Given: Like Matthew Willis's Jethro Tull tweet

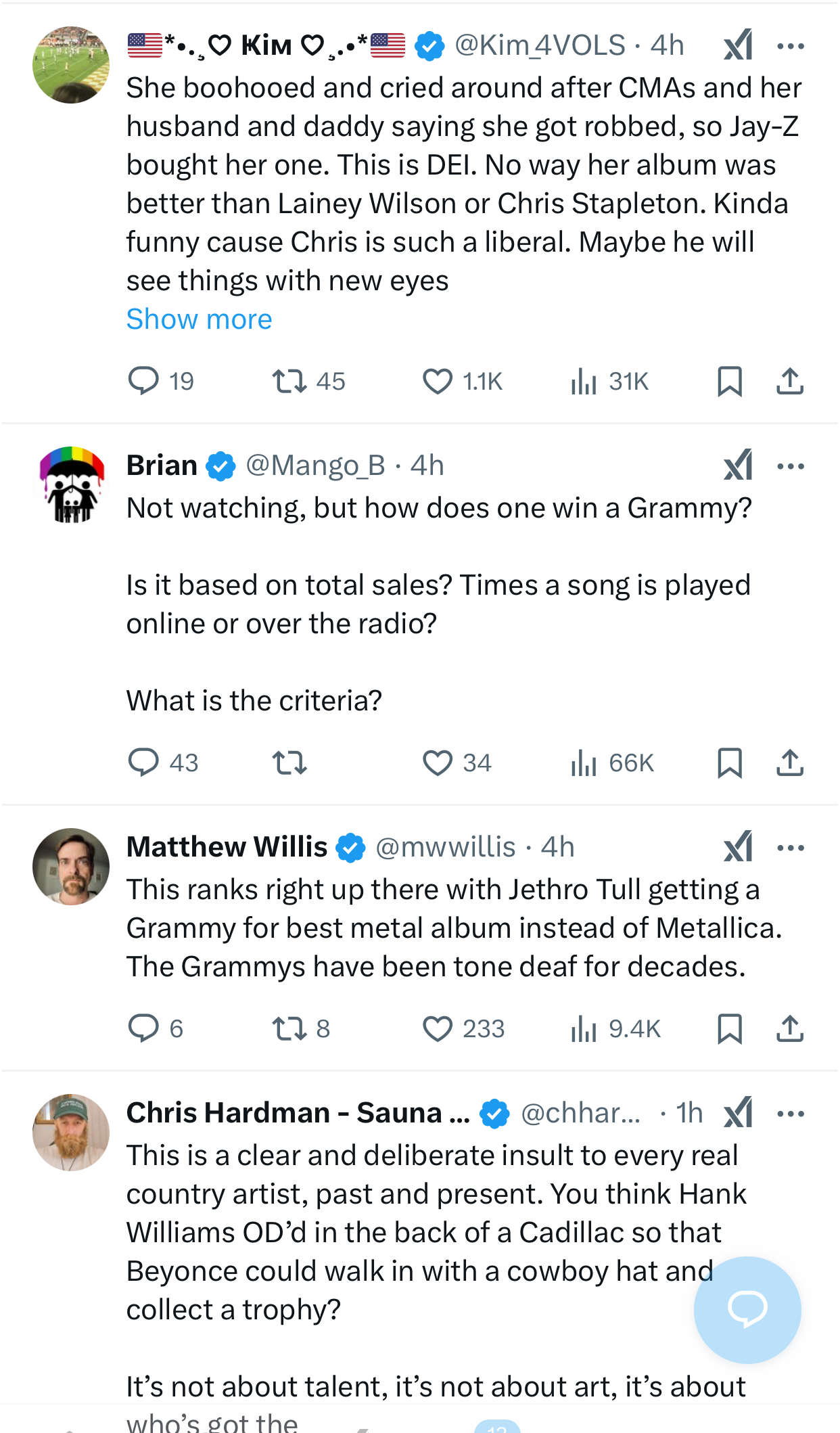Looking at the screenshot, I should 438,1028.
